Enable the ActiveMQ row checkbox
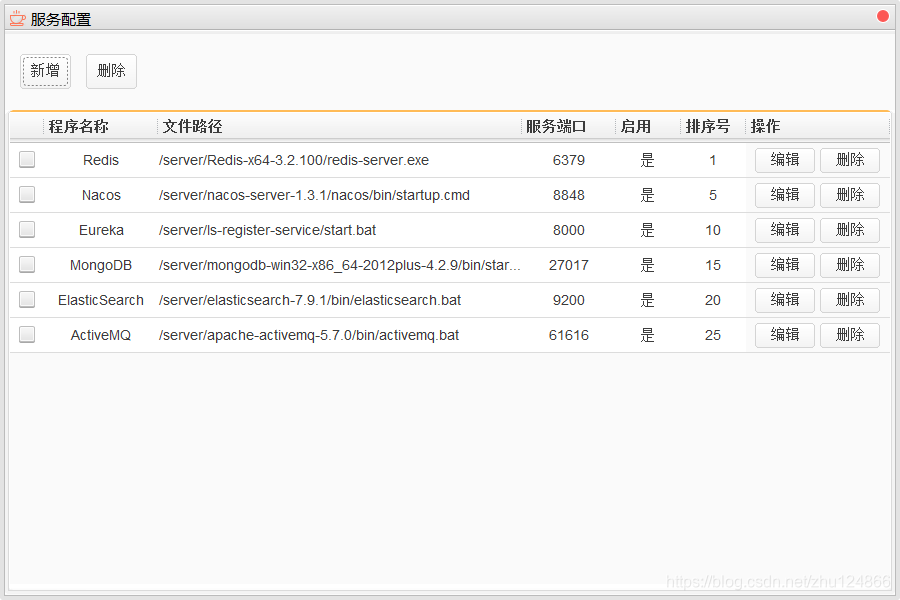900x600 pixels. (x=27, y=335)
